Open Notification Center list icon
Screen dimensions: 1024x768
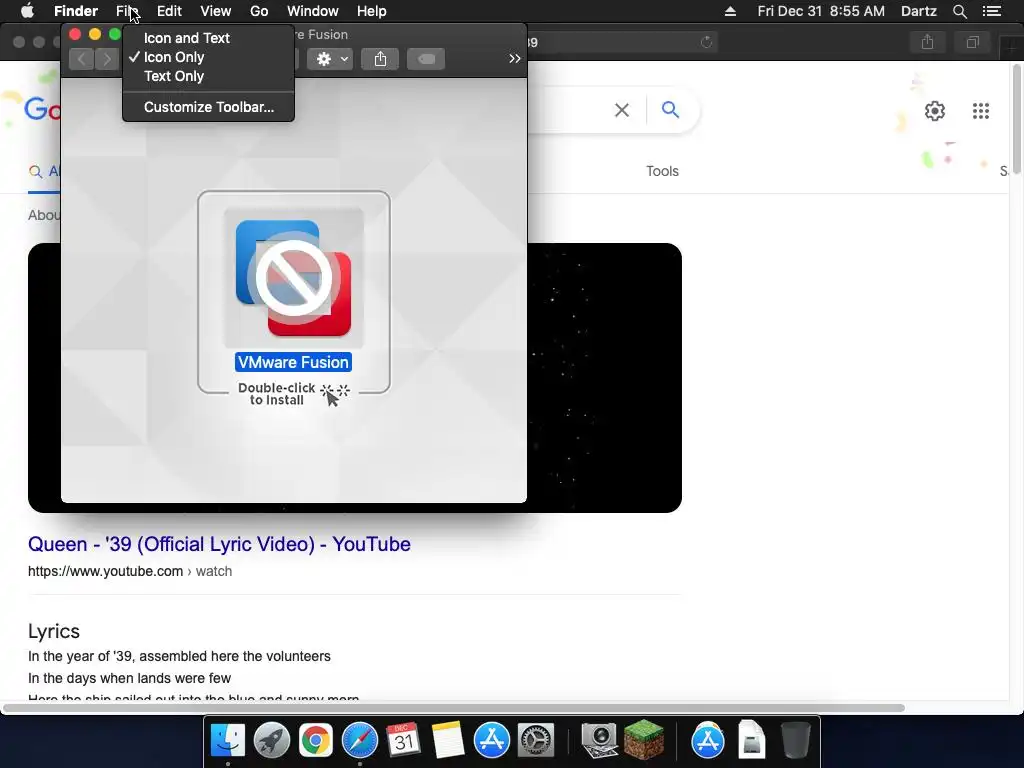click(x=992, y=11)
